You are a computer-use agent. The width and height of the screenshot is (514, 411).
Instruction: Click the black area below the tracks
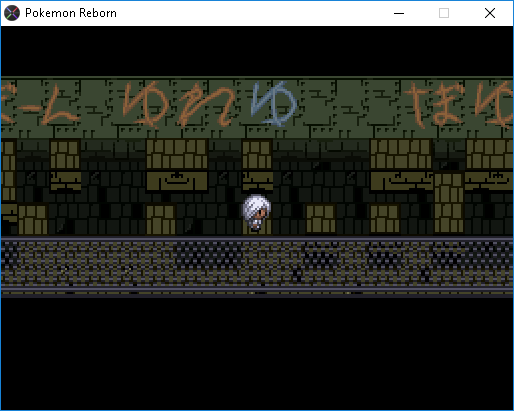coord(257,353)
